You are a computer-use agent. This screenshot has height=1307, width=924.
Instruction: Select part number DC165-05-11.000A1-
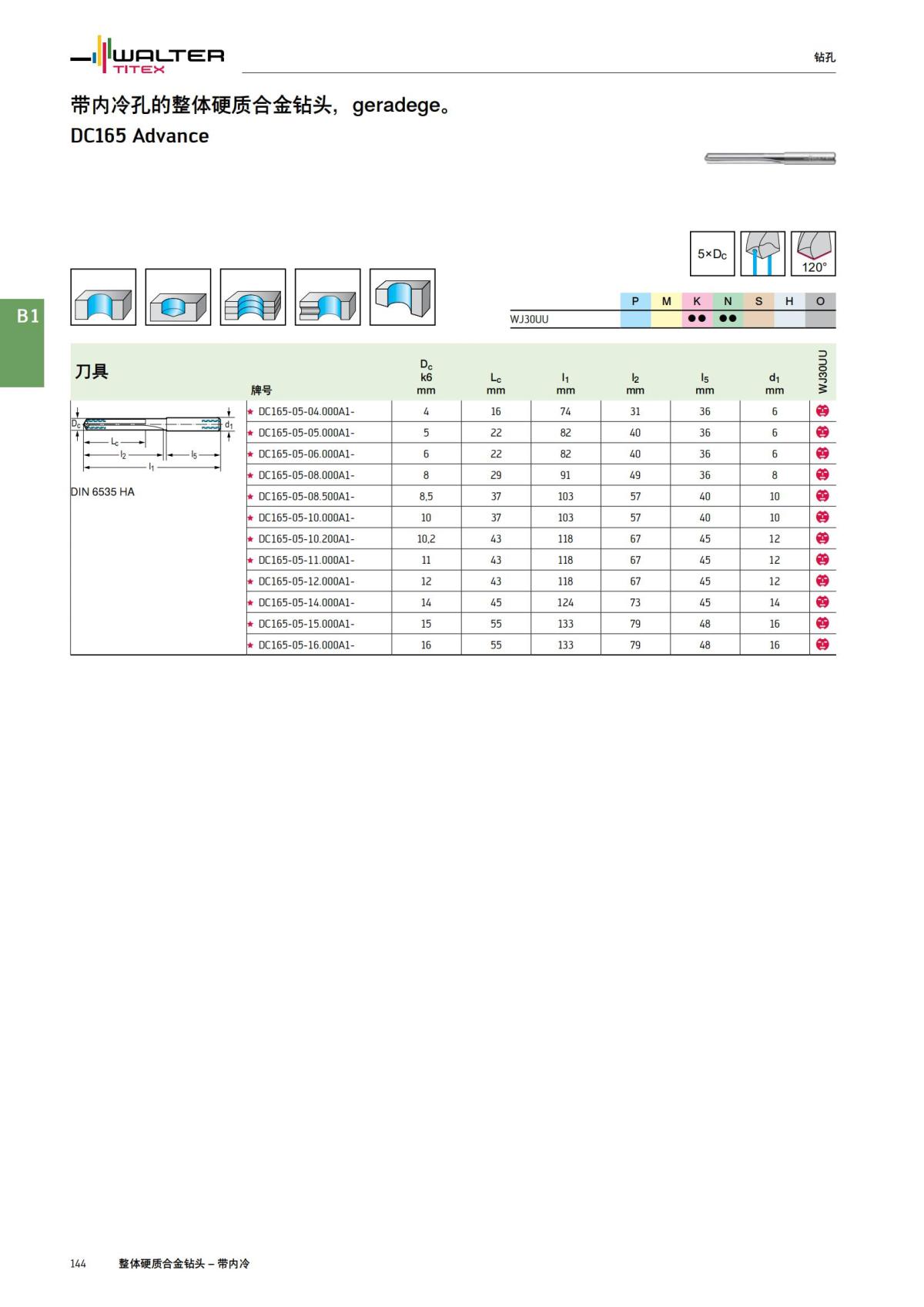point(306,560)
